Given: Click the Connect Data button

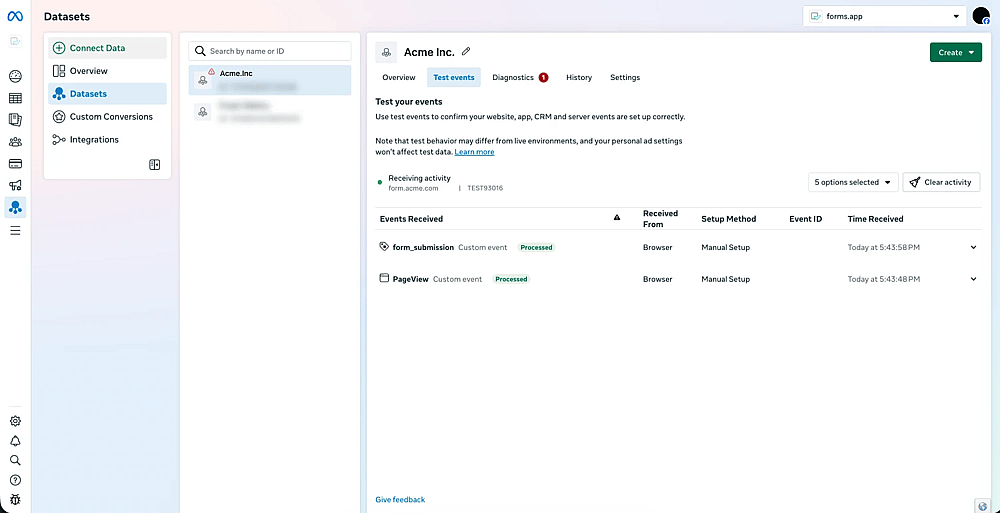Looking at the screenshot, I should coord(107,48).
